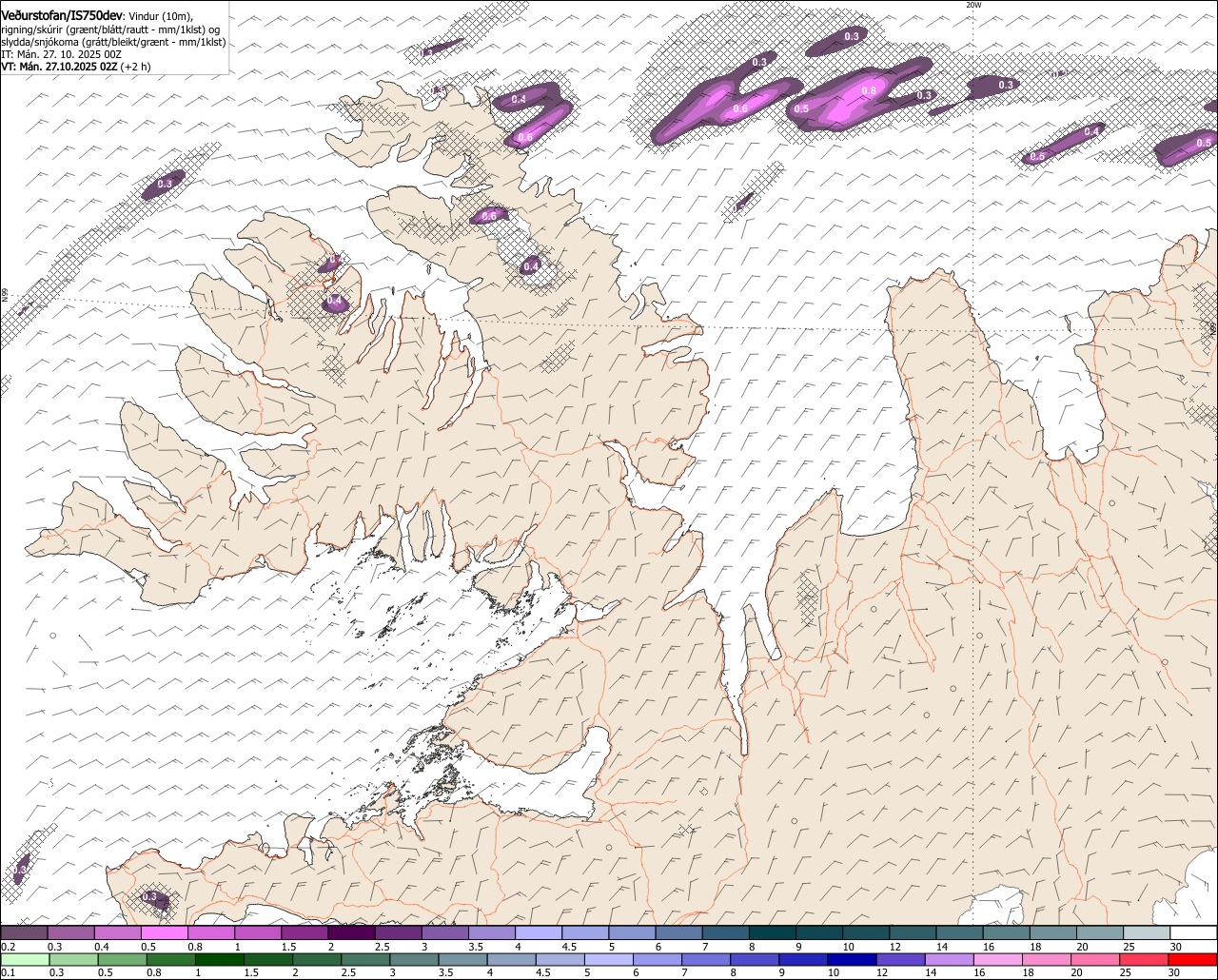Viewport: 1218px width, 980px height.
Task: Pick the pale grey 25 swatch in the sleet legend
Action: click(1147, 932)
